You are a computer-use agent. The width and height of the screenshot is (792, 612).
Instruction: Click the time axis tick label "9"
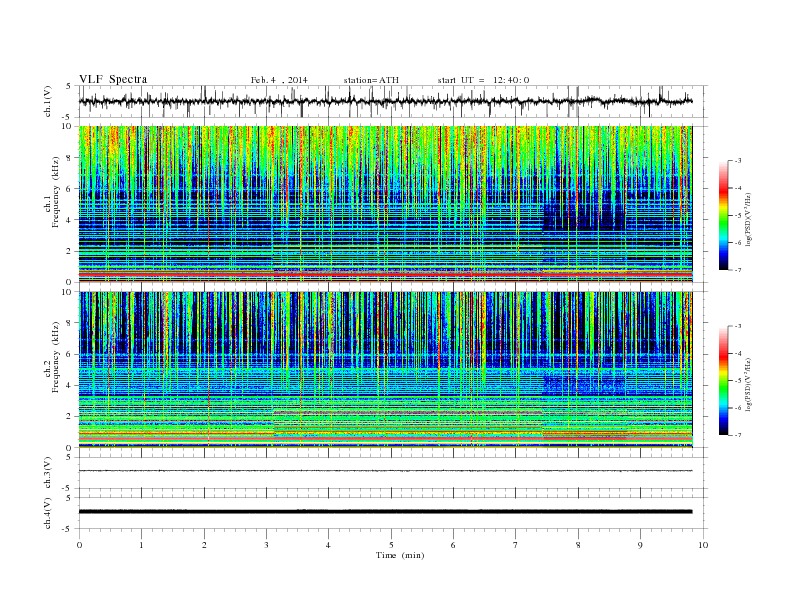tap(640, 545)
